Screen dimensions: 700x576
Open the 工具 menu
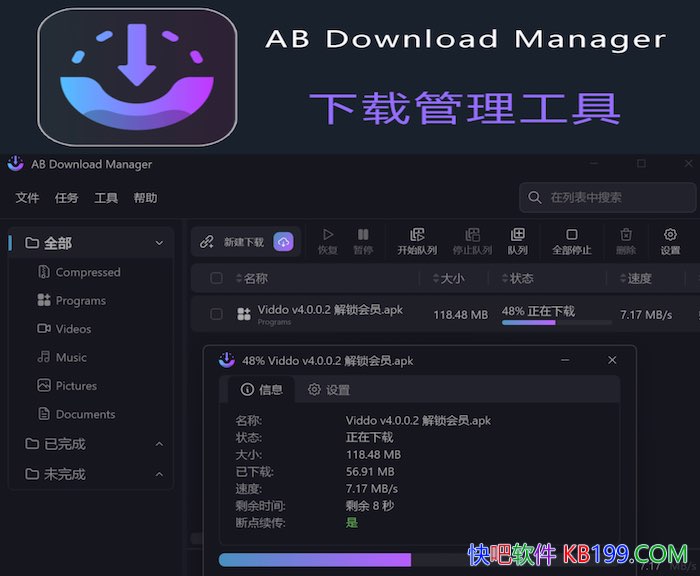coord(106,197)
